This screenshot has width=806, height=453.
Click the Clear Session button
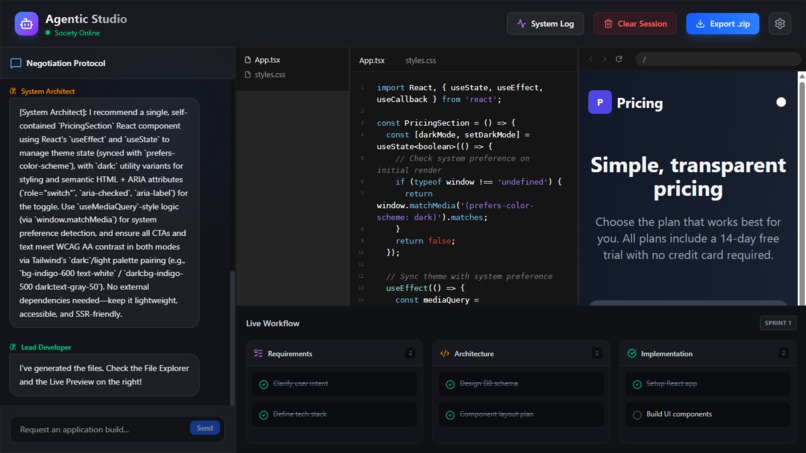(x=635, y=24)
